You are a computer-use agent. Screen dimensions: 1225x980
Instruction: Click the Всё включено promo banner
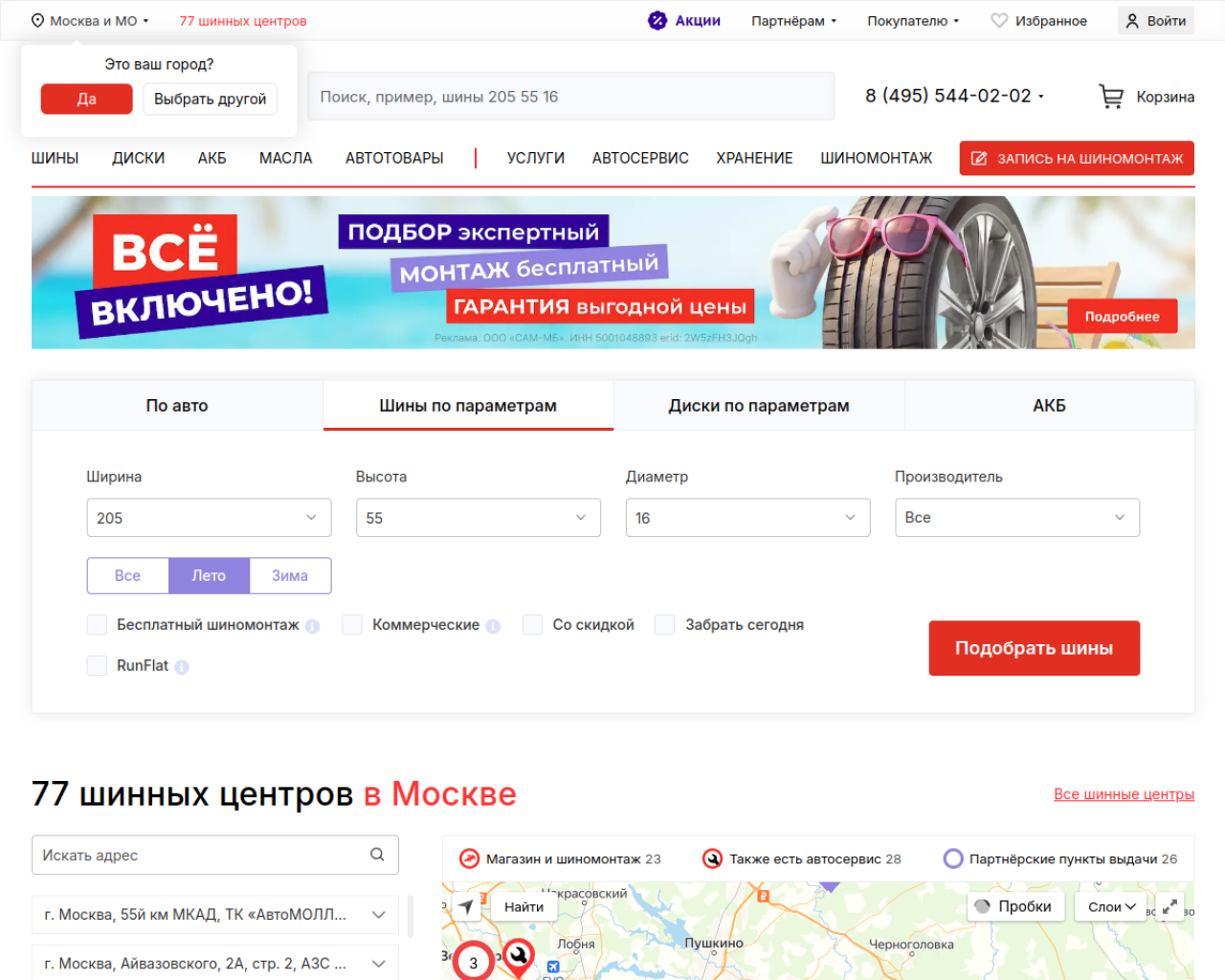(x=613, y=273)
